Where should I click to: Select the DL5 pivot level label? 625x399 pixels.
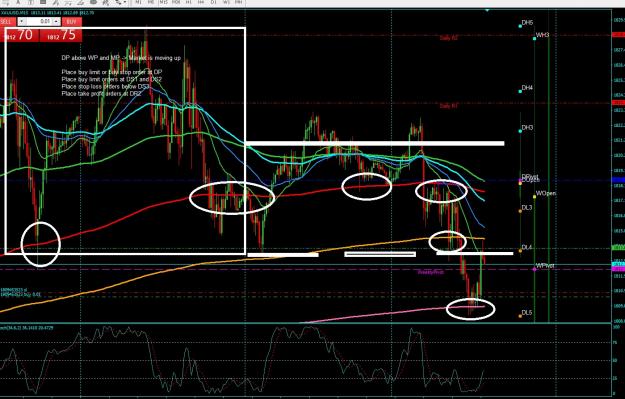(527, 313)
